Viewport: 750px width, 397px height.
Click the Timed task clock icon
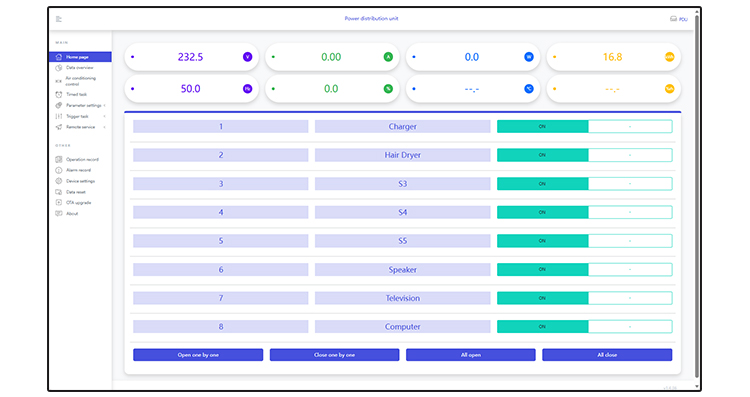pyautogui.click(x=59, y=94)
